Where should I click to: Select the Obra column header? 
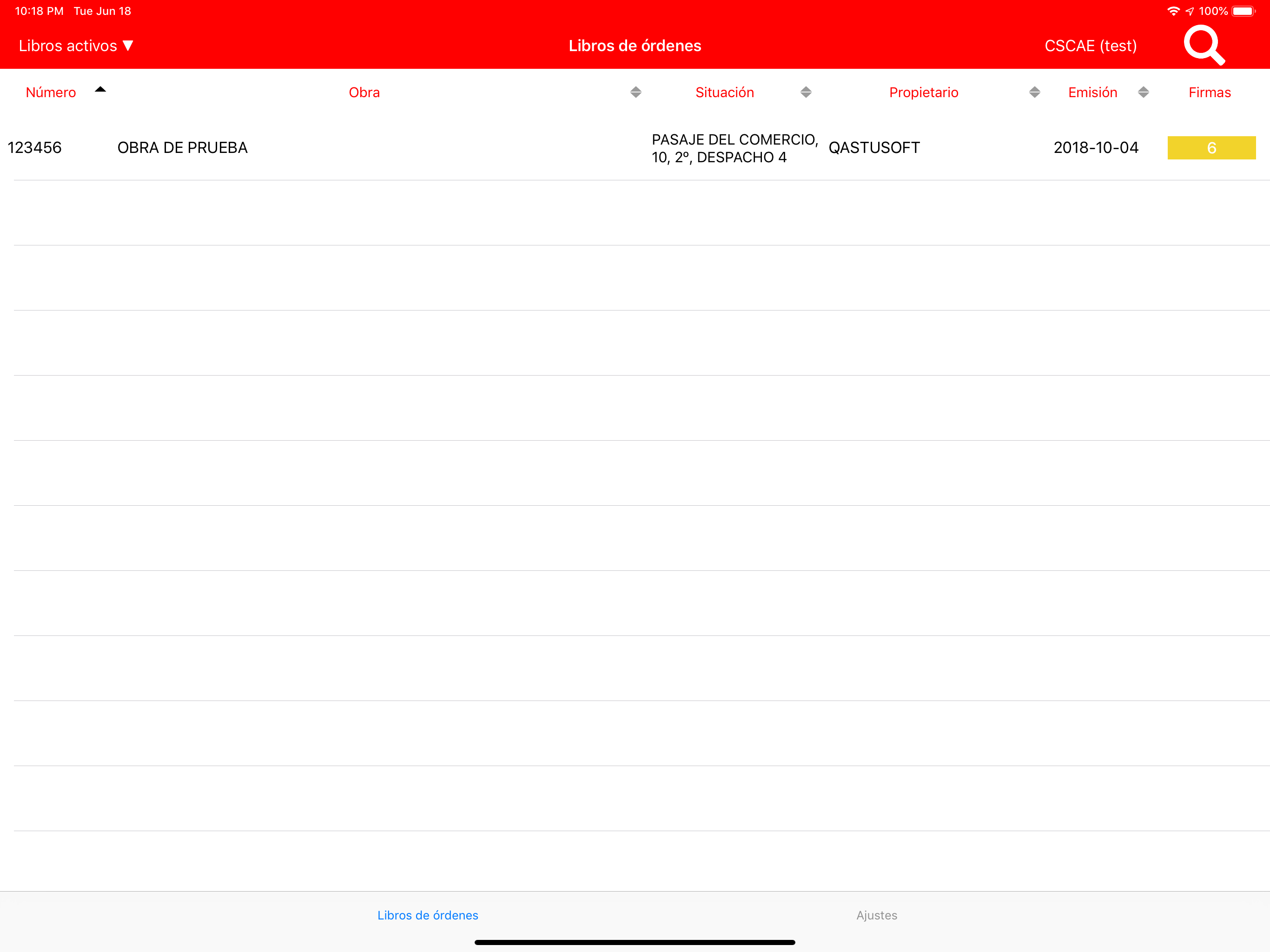click(364, 93)
